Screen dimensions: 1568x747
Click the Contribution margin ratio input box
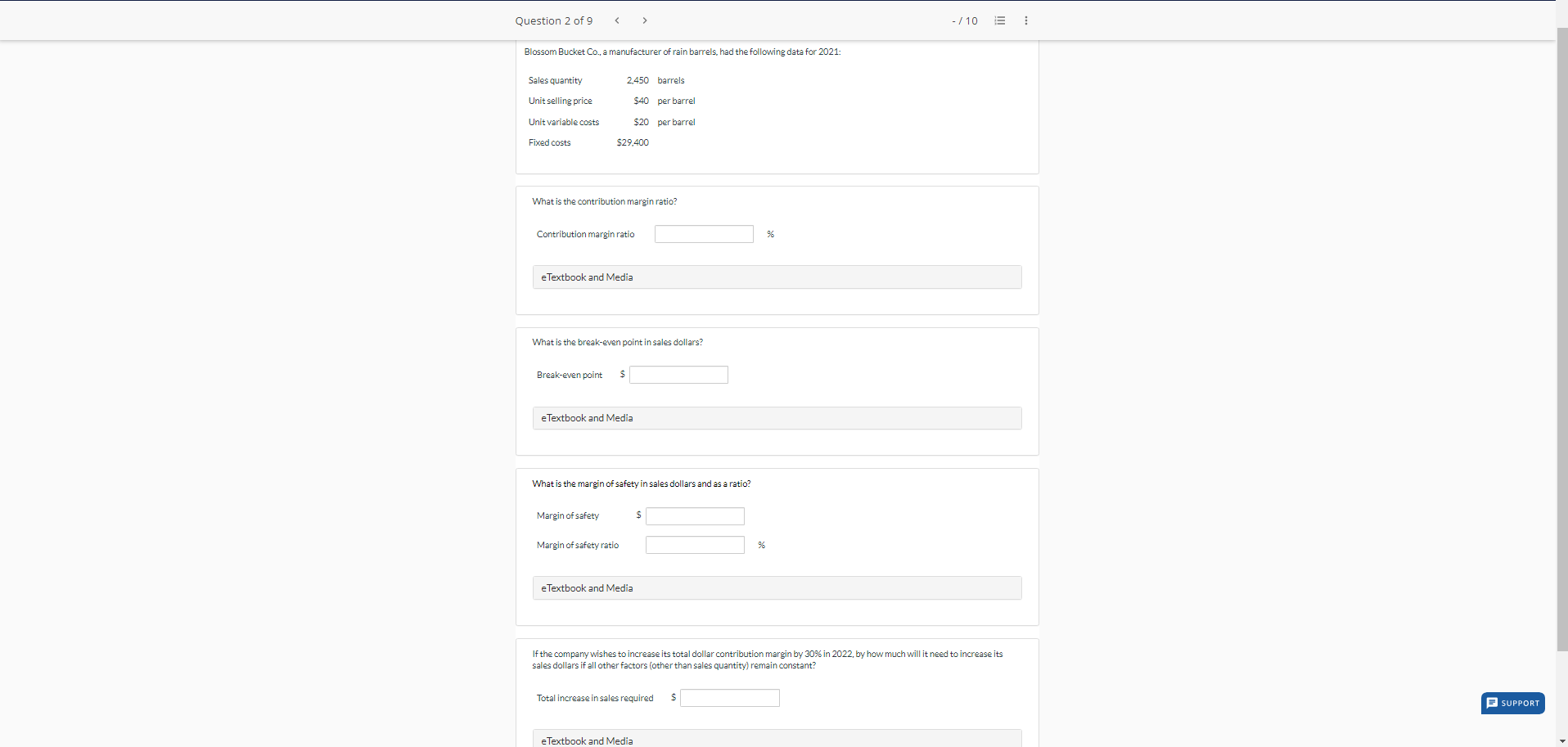(703, 233)
